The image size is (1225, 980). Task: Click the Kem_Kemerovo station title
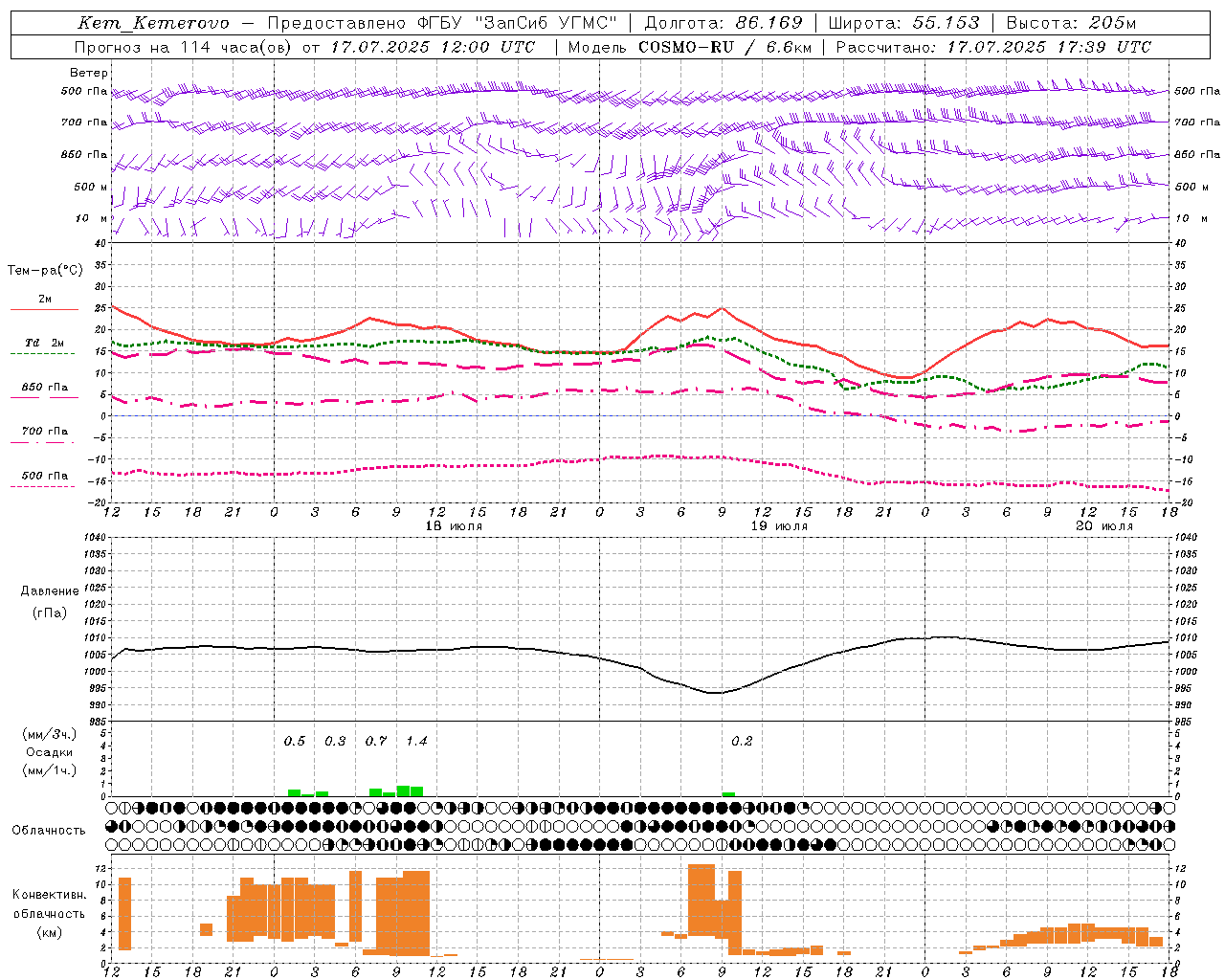coord(153,23)
